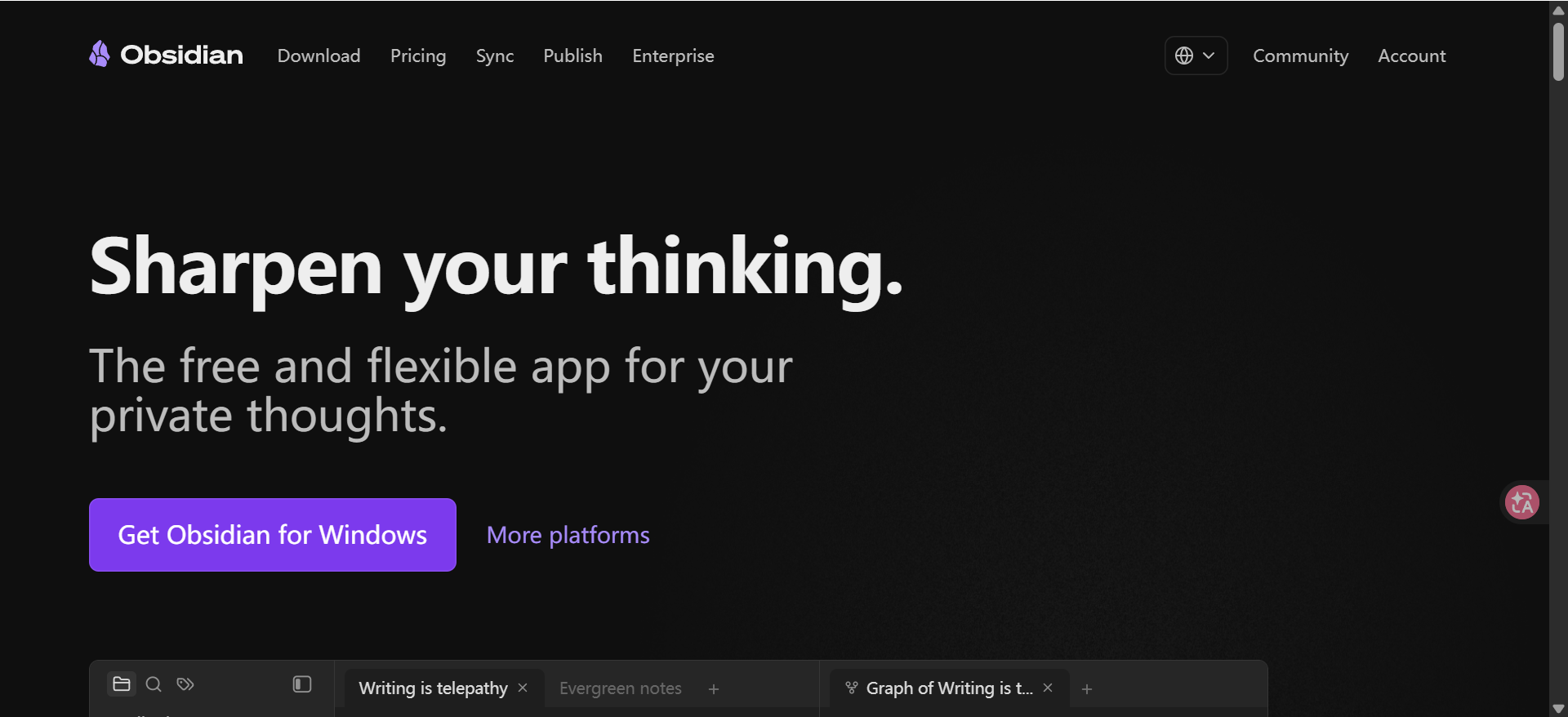This screenshot has height=717, width=1568.
Task: Switch to Evergreen notes tab
Action: [x=620, y=688]
